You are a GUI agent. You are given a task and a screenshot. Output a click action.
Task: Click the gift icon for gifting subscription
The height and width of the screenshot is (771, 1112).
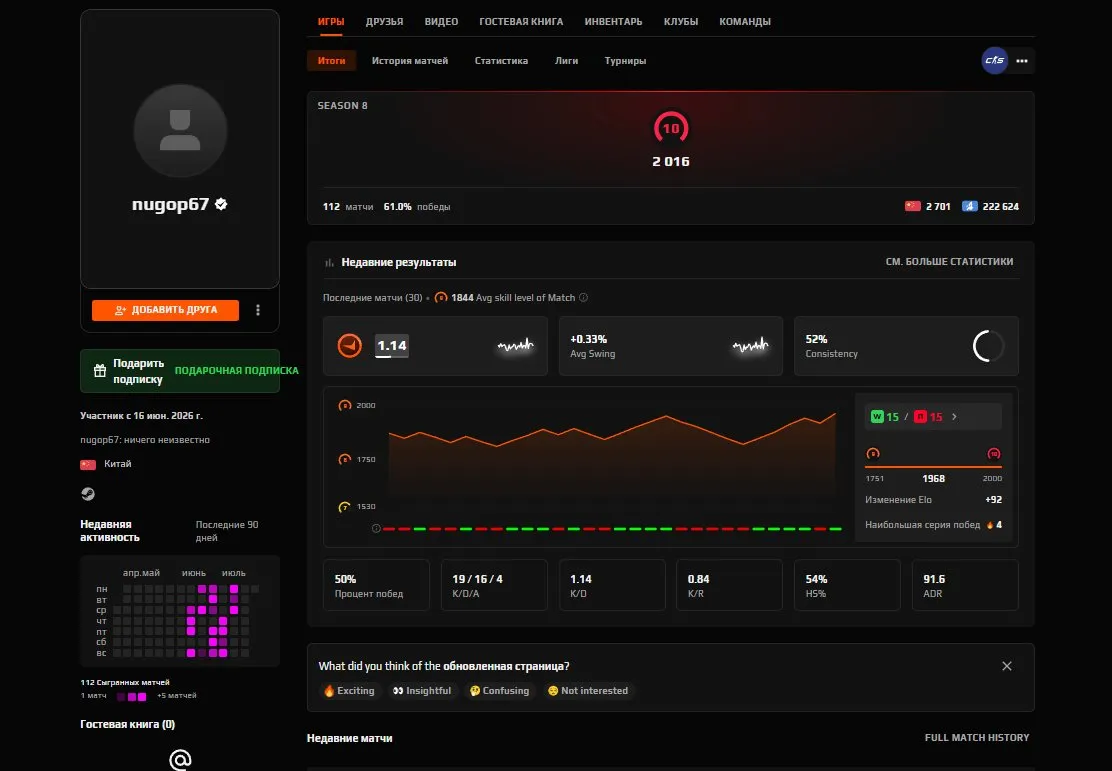pyautogui.click(x=100, y=371)
